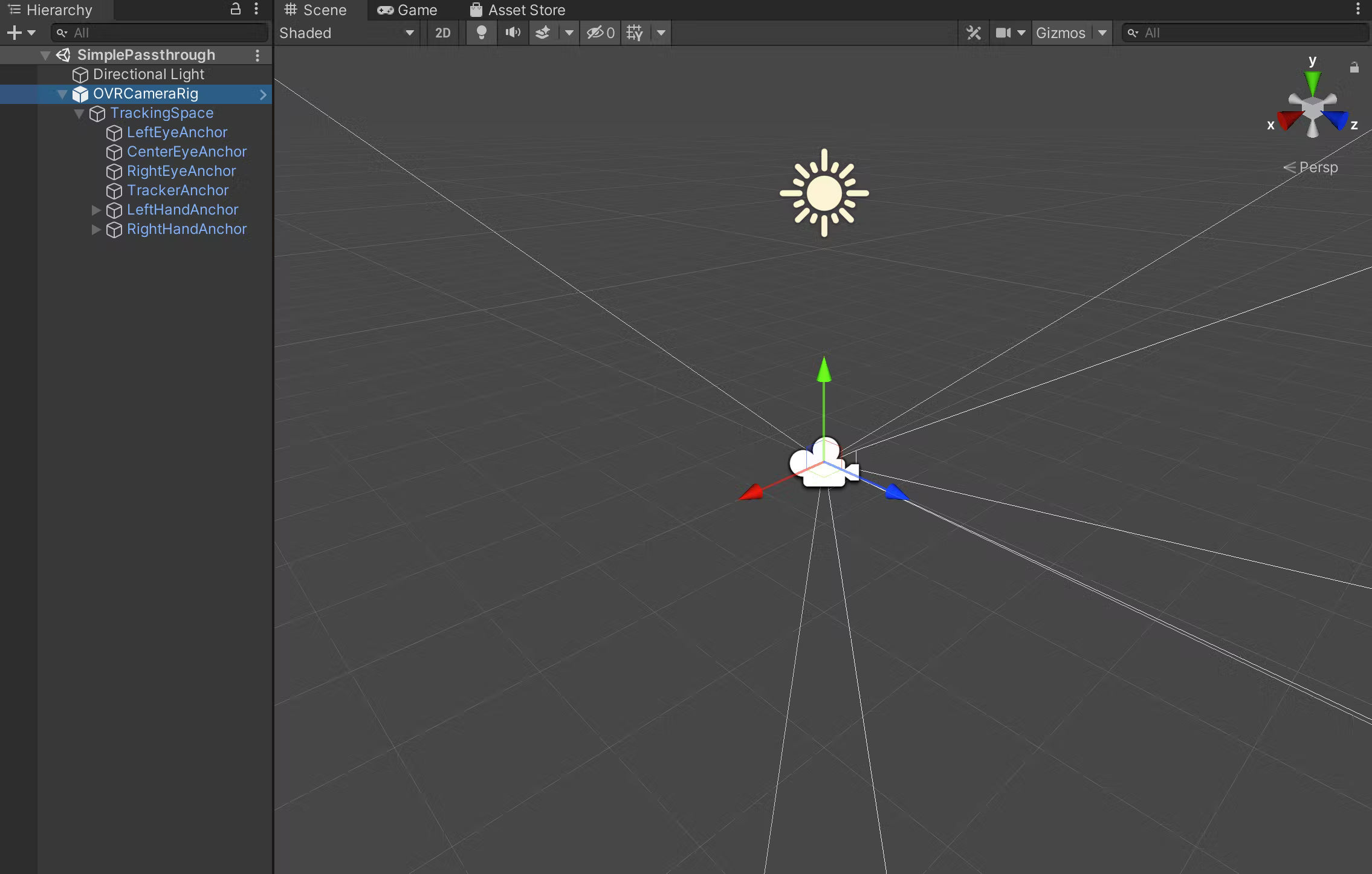Expand the LeftHandAnchor tree item
1372x874 pixels.
click(97, 210)
